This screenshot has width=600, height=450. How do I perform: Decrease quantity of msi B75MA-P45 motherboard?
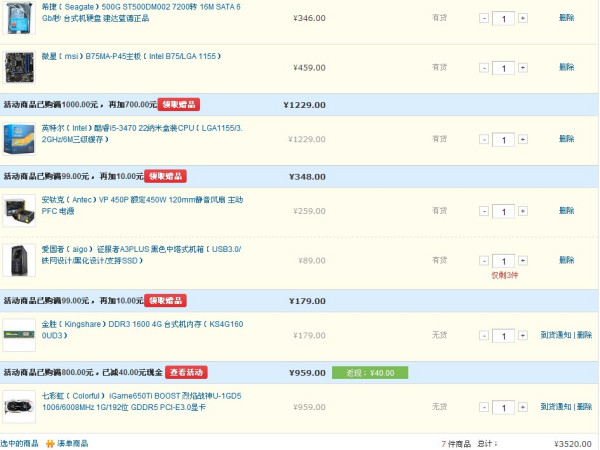coord(484,68)
